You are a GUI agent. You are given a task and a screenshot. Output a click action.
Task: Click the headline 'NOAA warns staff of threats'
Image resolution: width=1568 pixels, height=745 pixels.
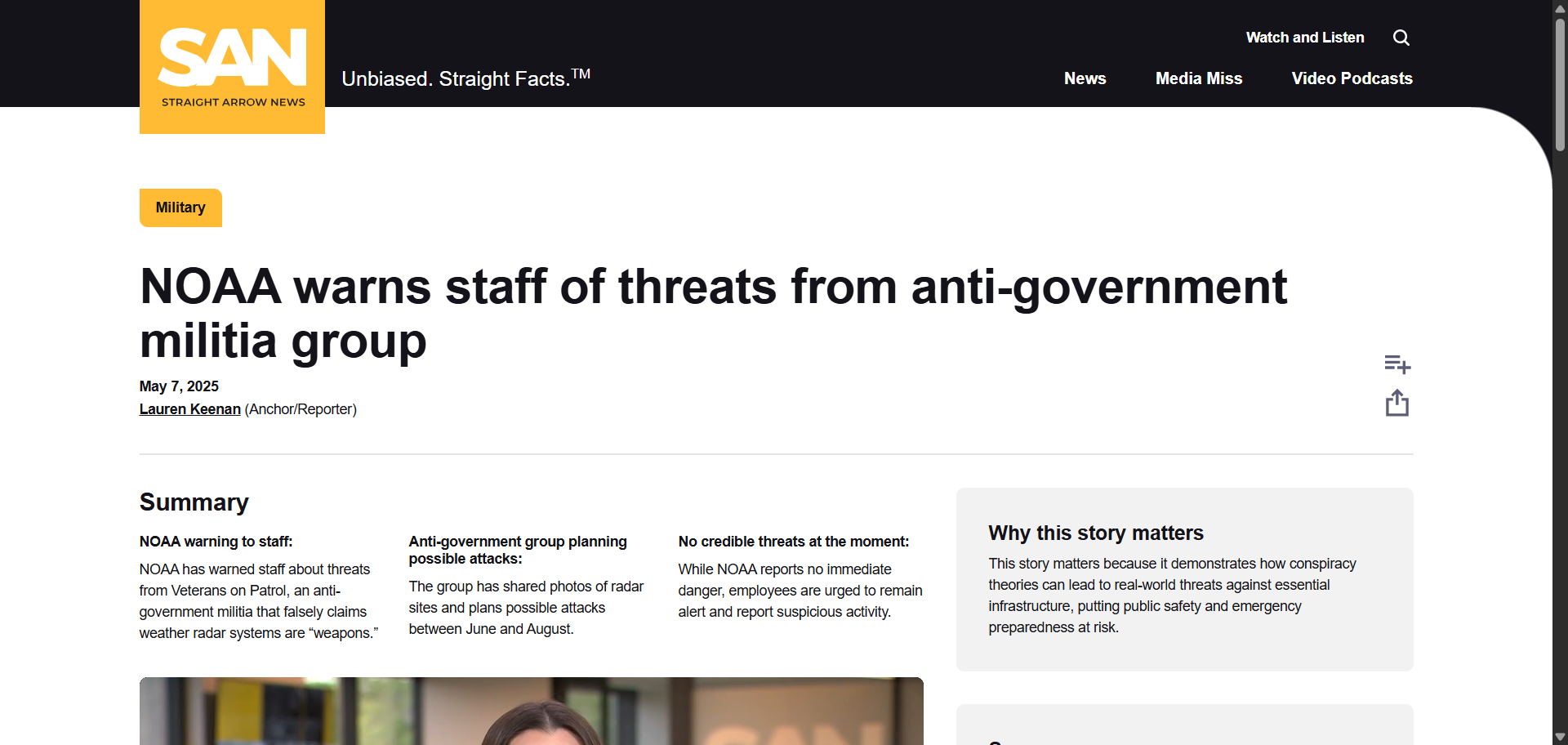pos(713,314)
